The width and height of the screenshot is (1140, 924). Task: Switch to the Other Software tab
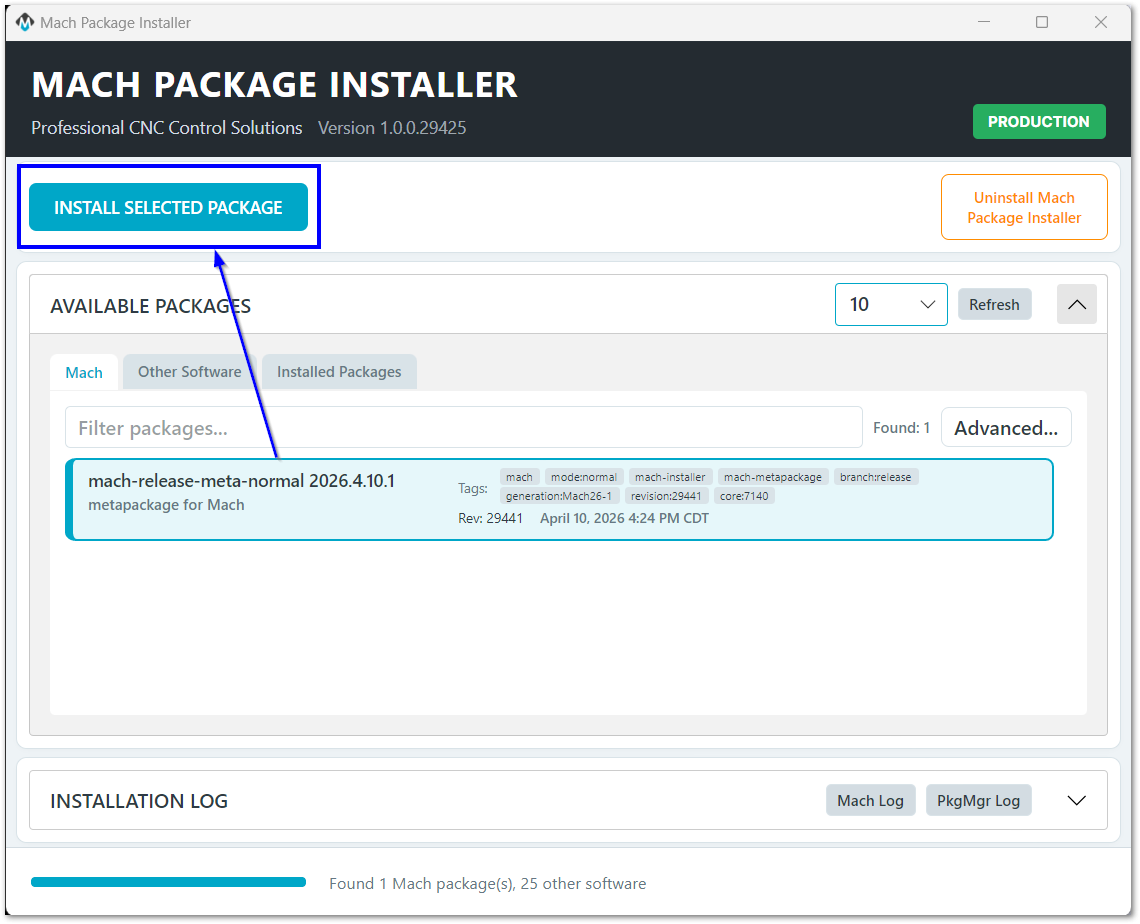tap(189, 371)
